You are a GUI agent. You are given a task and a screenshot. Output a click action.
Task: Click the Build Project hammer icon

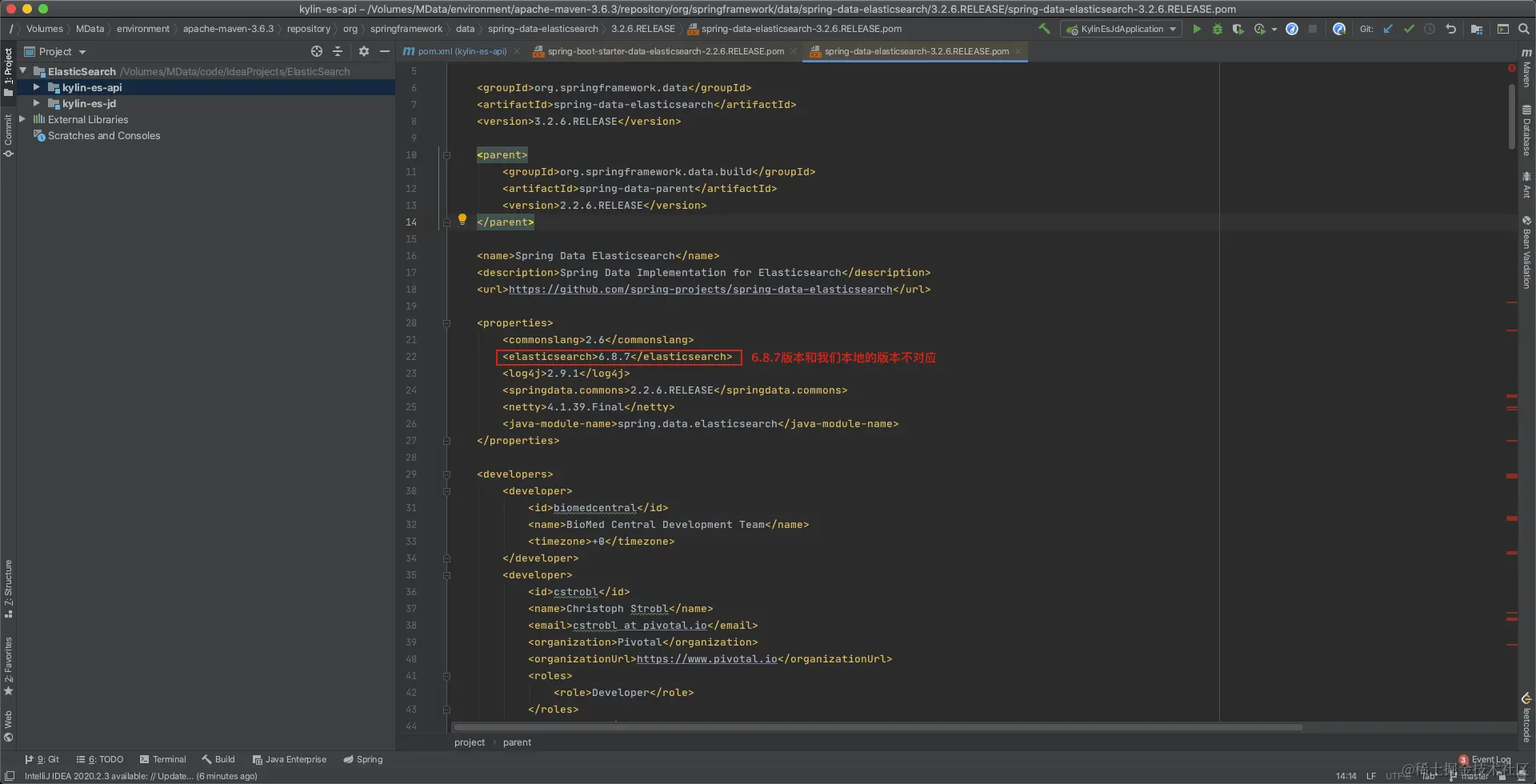click(x=1044, y=29)
